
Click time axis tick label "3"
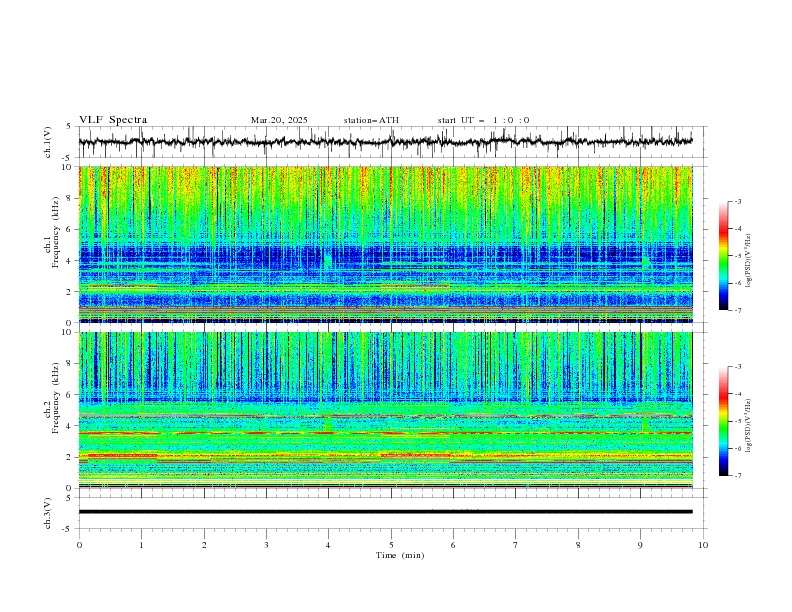pos(266,545)
